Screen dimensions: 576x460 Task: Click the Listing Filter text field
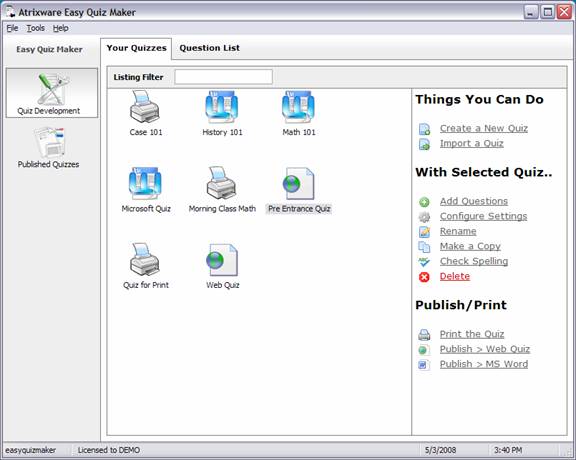[x=223, y=77]
